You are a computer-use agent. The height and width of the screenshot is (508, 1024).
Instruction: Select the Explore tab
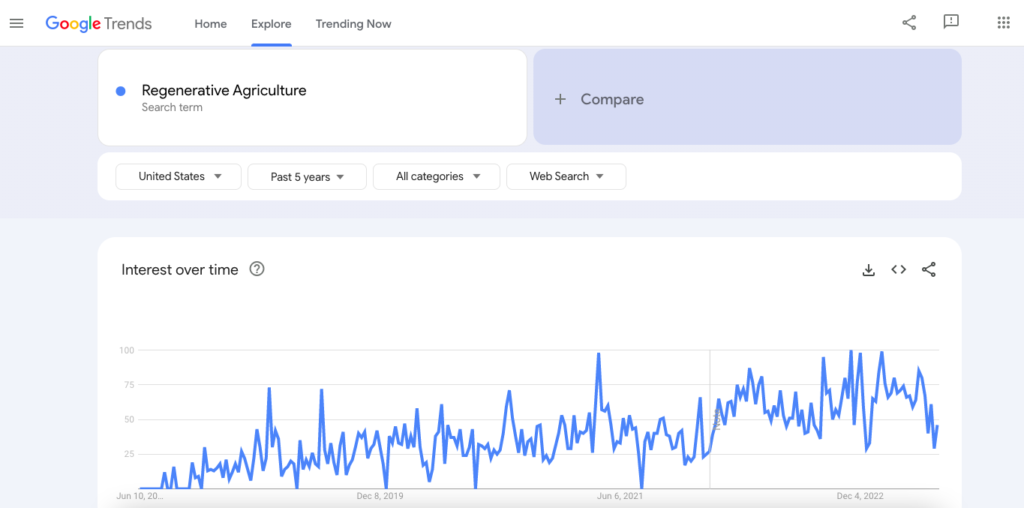coord(271,24)
